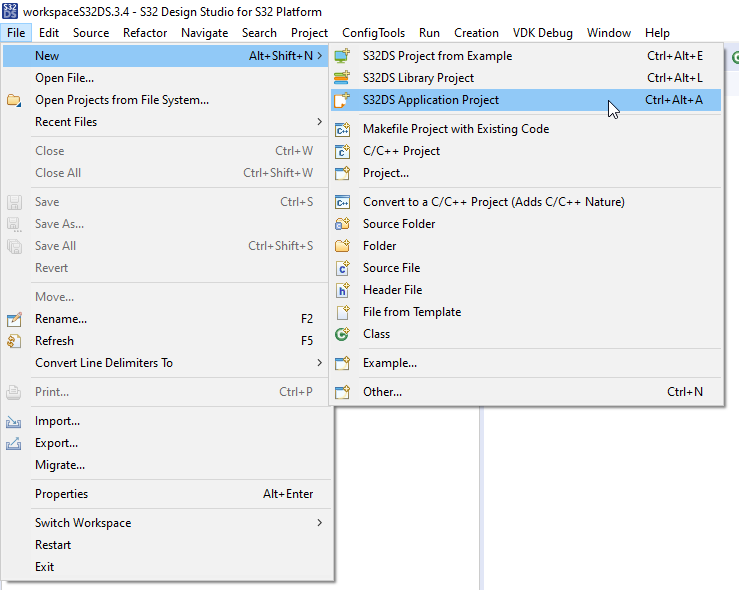Image resolution: width=739 pixels, height=590 pixels.
Task: Click the Import icon in File menu
Action: click(14, 422)
